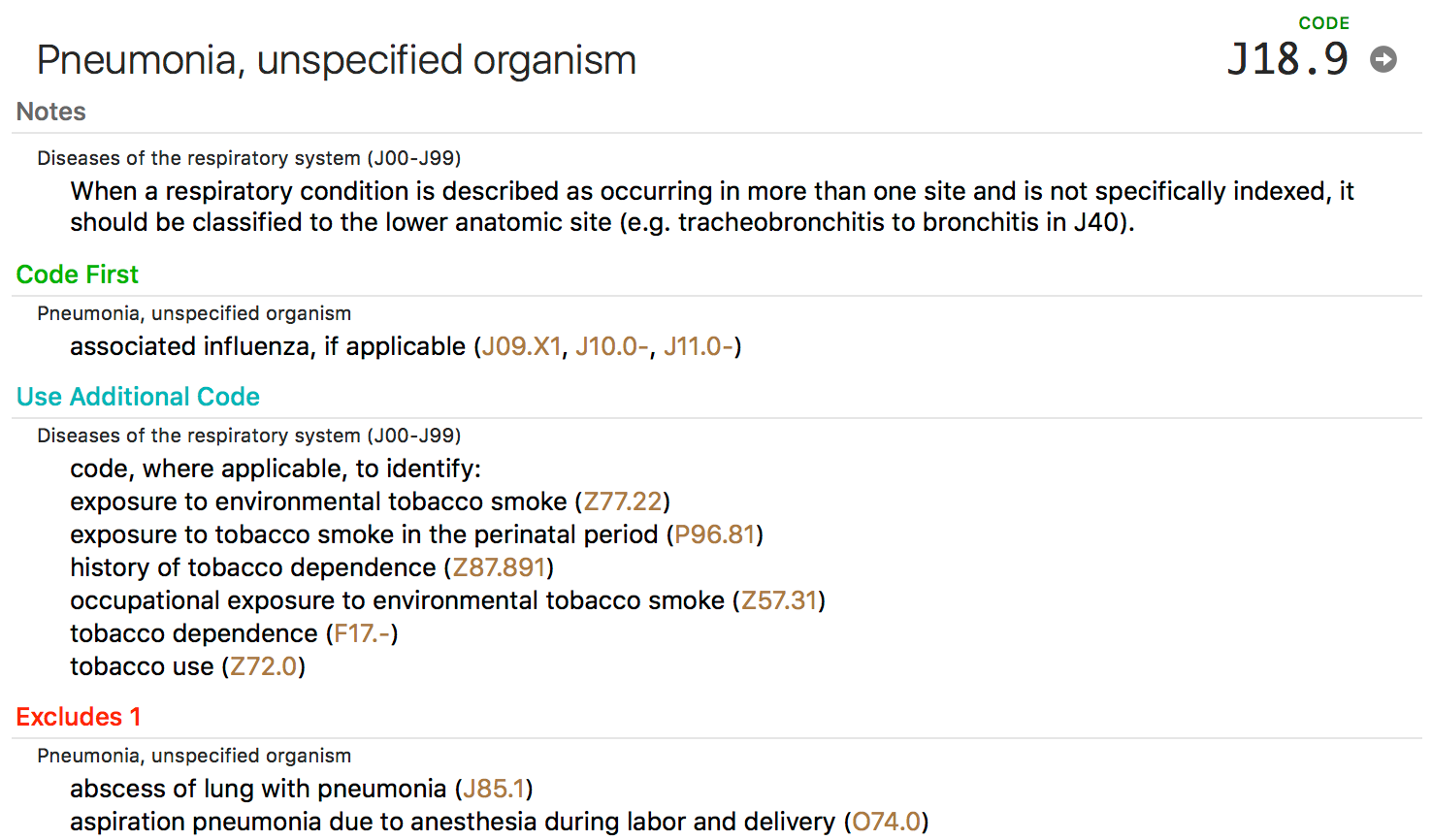Viewport: 1432px width, 840px height.
Task: Open the F17.- tobacco dependence code
Action: (362, 633)
